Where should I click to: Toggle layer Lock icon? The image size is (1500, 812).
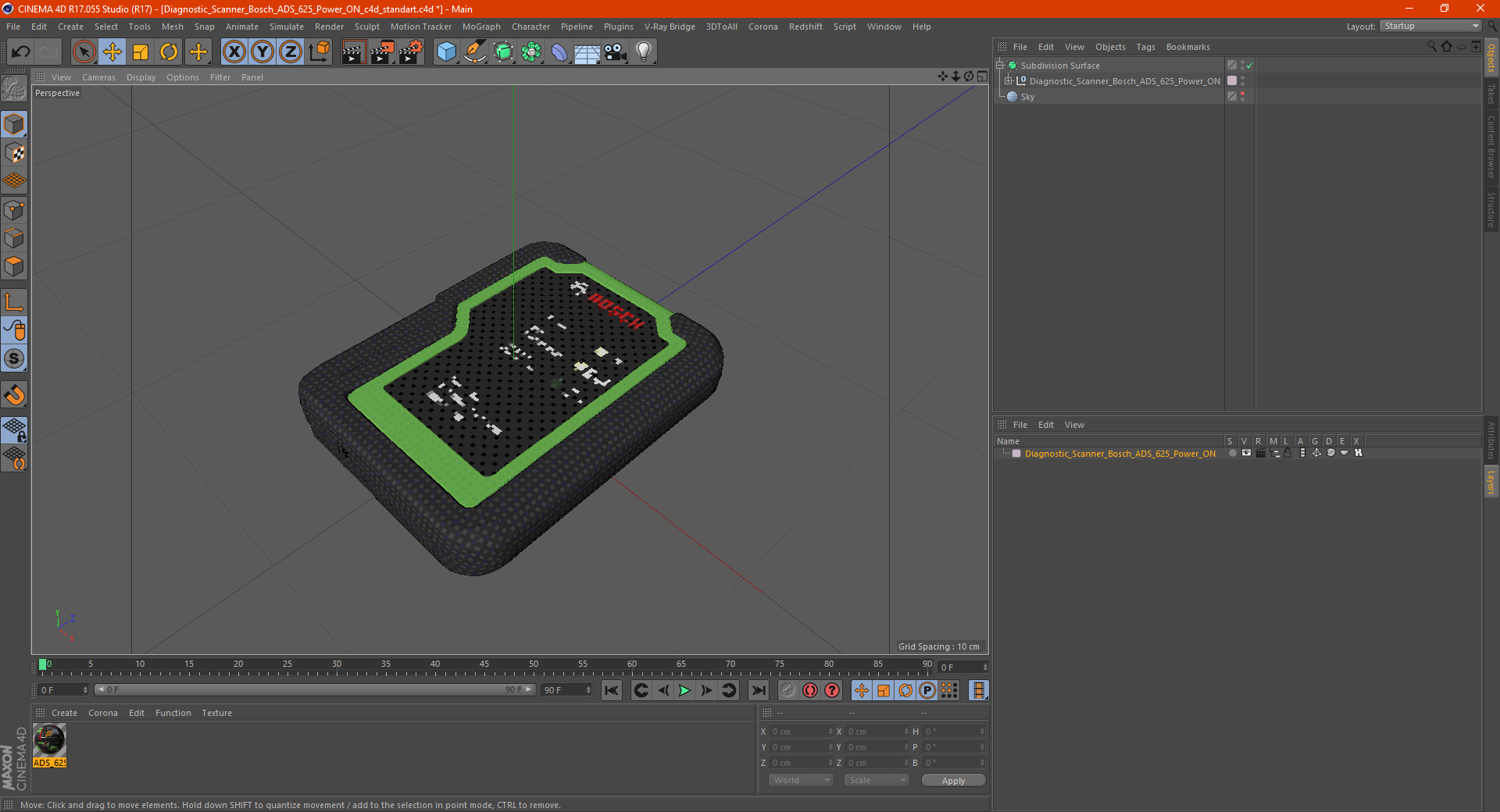1287,453
